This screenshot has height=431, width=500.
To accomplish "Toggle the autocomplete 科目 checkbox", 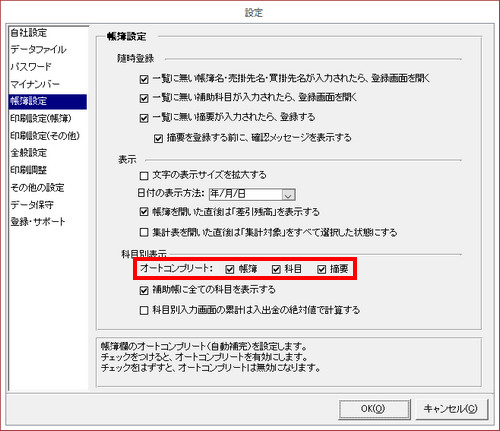I will [276, 269].
